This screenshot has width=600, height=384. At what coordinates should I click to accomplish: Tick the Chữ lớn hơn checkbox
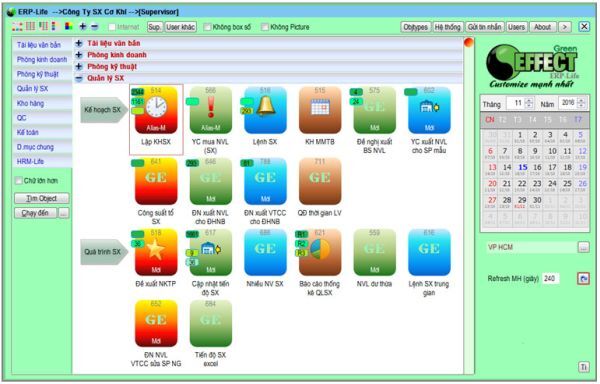pos(18,181)
